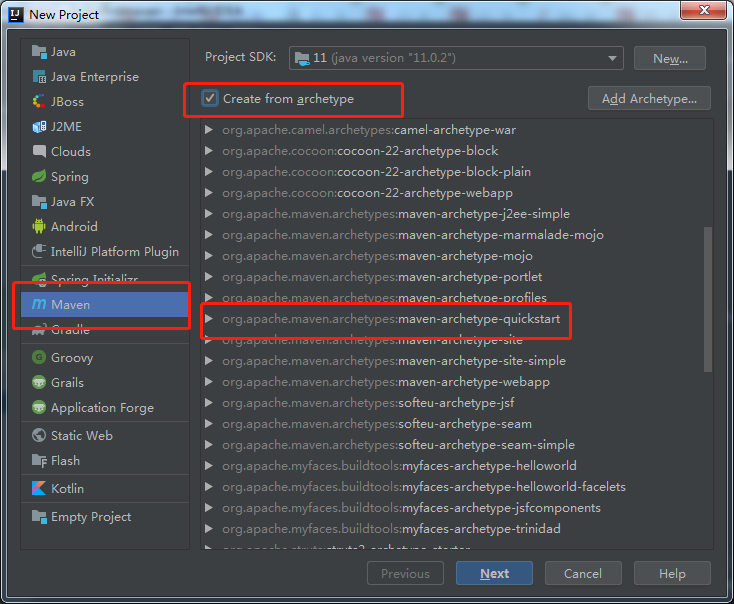Click the JBoss icon
This screenshot has height=604, width=734.
tap(39, 101)
